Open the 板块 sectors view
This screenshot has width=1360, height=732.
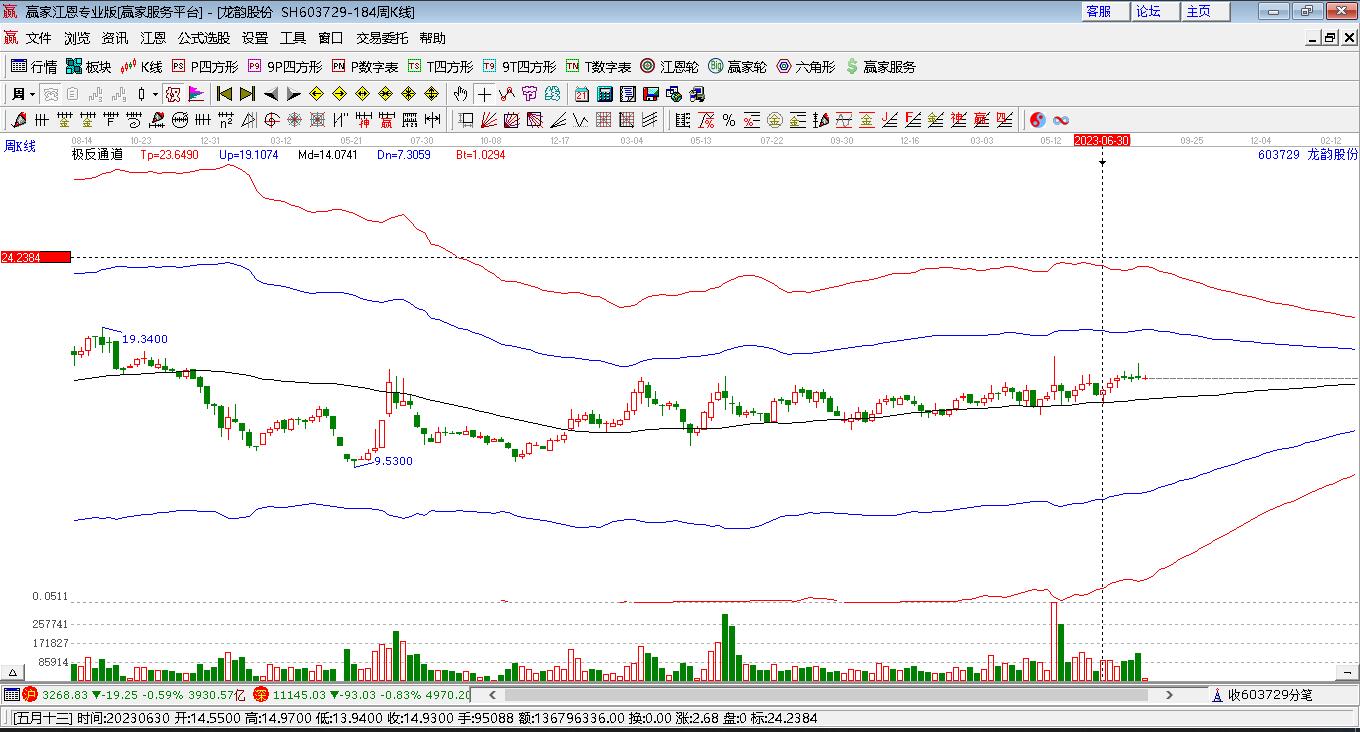tap(88, 67)
